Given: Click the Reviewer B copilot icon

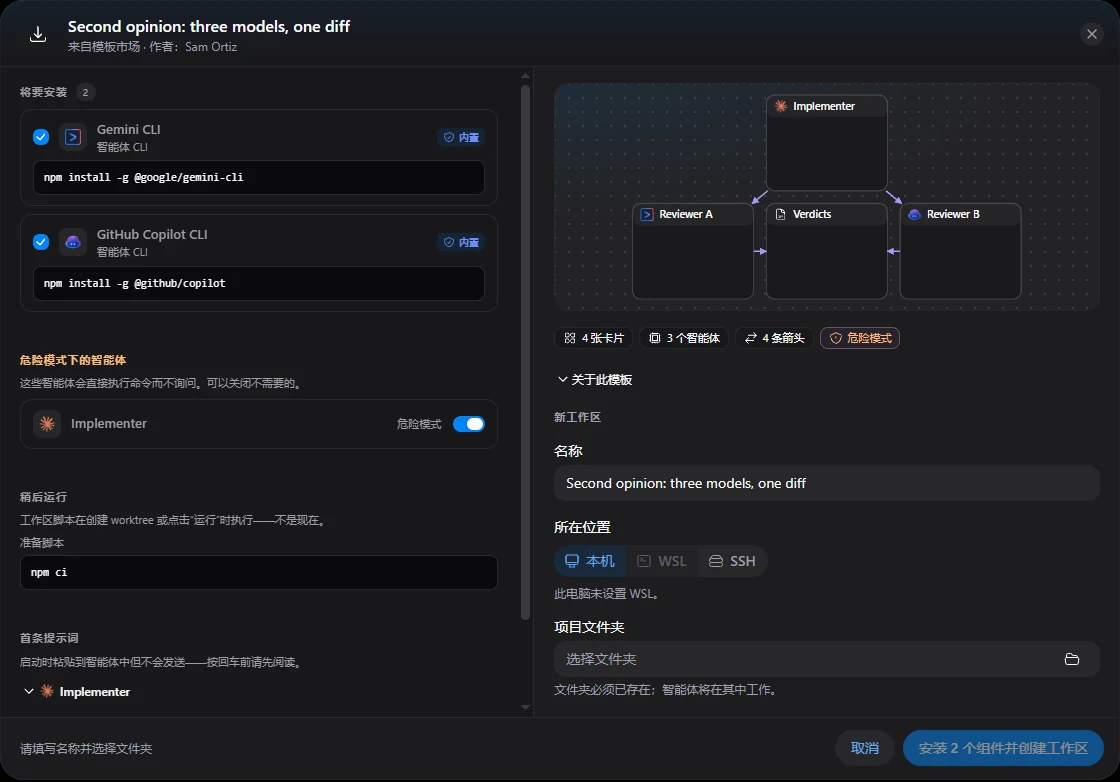Looking at the screenshot, I should [x=914, y=214].
